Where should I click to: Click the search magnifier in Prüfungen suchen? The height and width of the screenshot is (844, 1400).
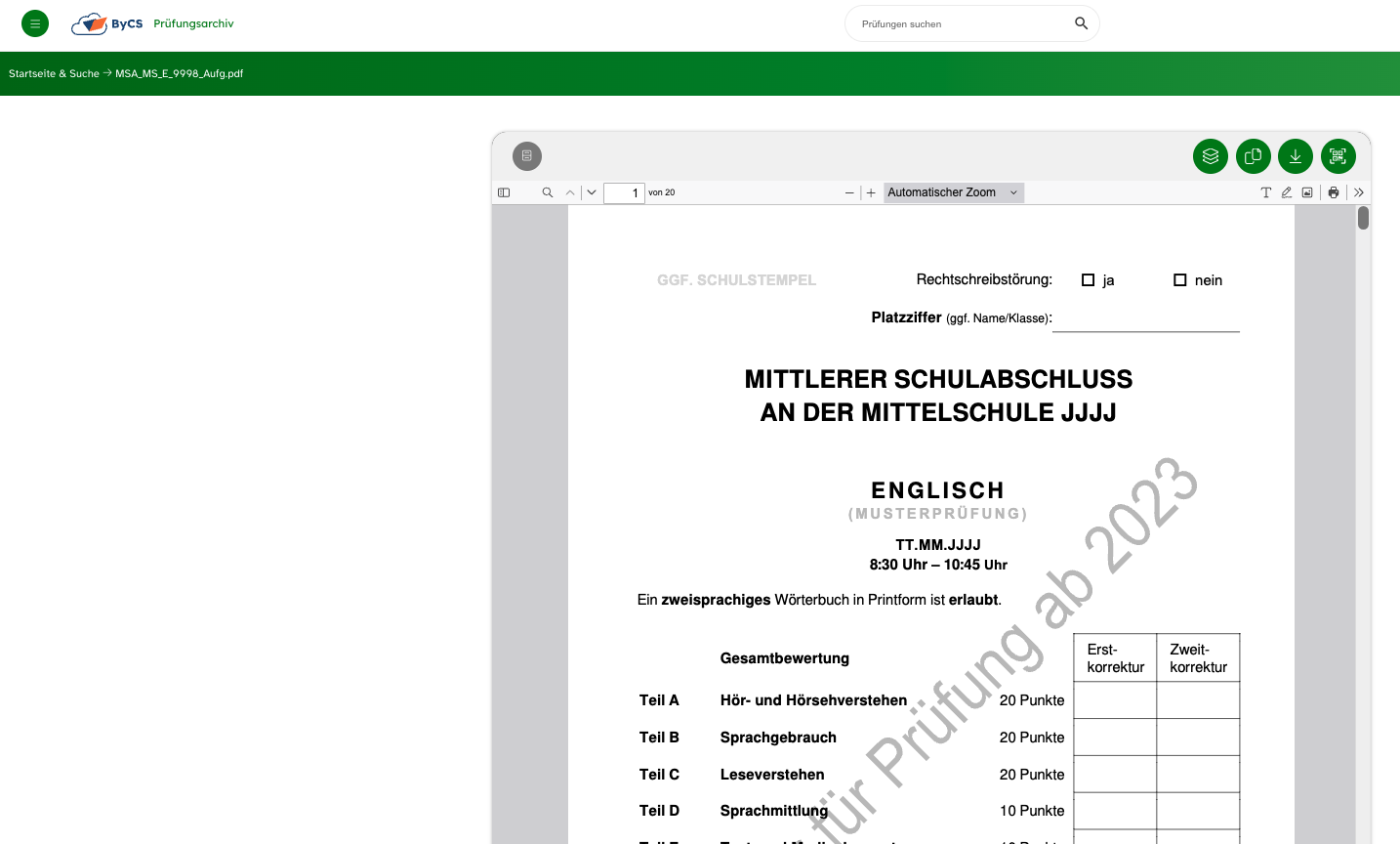(x=1081, y=23)
